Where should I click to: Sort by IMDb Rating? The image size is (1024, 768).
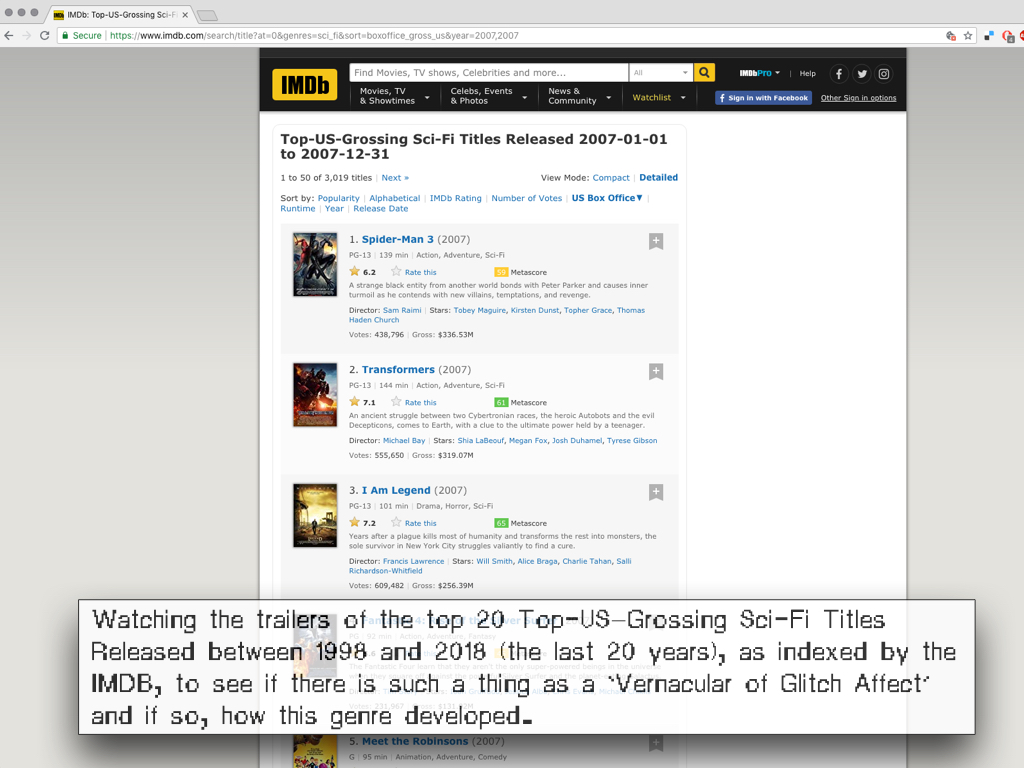pyautogui.click(x=455, y=198)
